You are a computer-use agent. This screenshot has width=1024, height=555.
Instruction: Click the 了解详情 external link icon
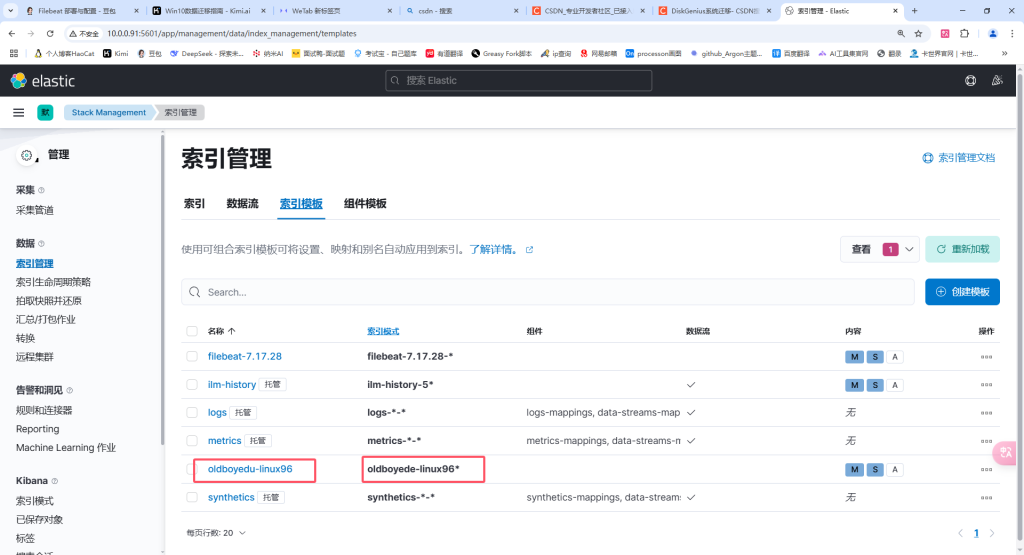point(529,250)
